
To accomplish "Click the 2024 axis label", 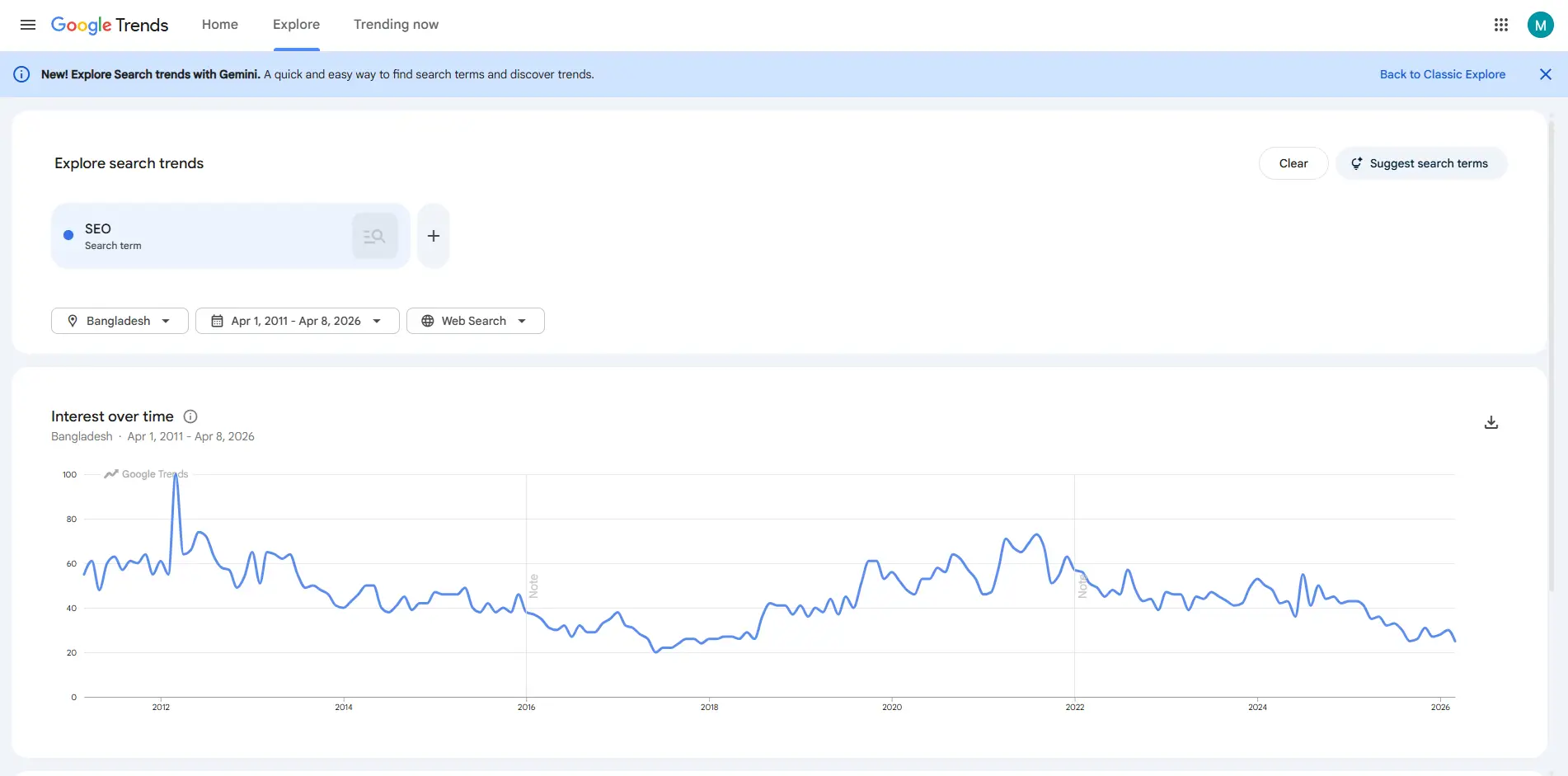I will (1257, 707).
